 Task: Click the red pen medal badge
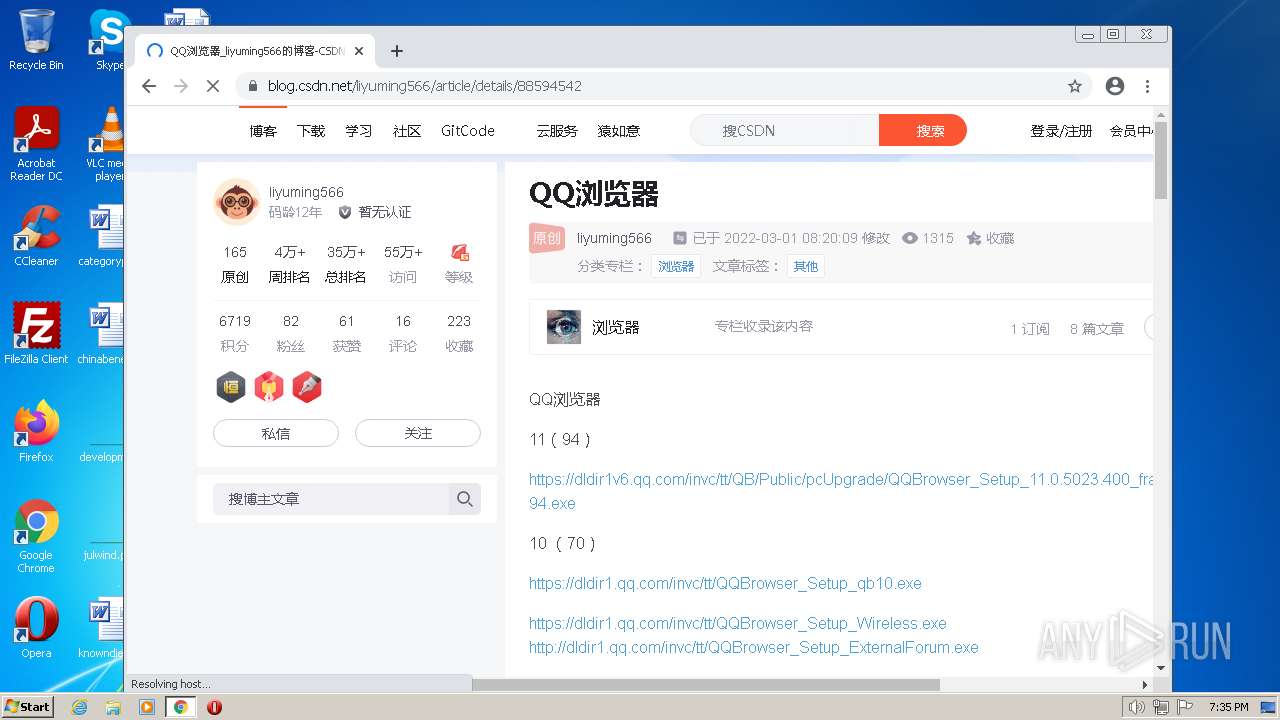(307, 387)
